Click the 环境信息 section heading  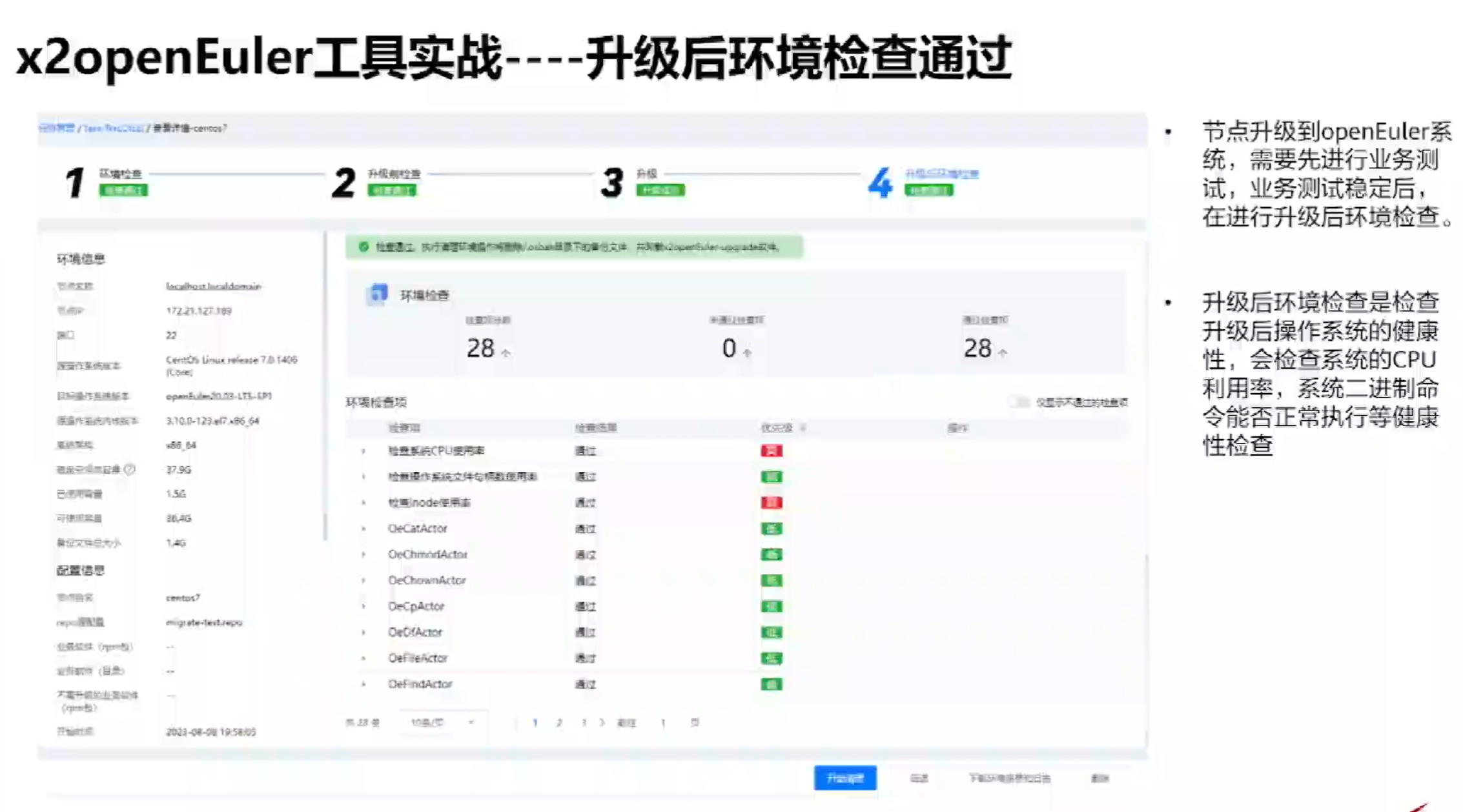pyautogui.click(x=81, y=259)
